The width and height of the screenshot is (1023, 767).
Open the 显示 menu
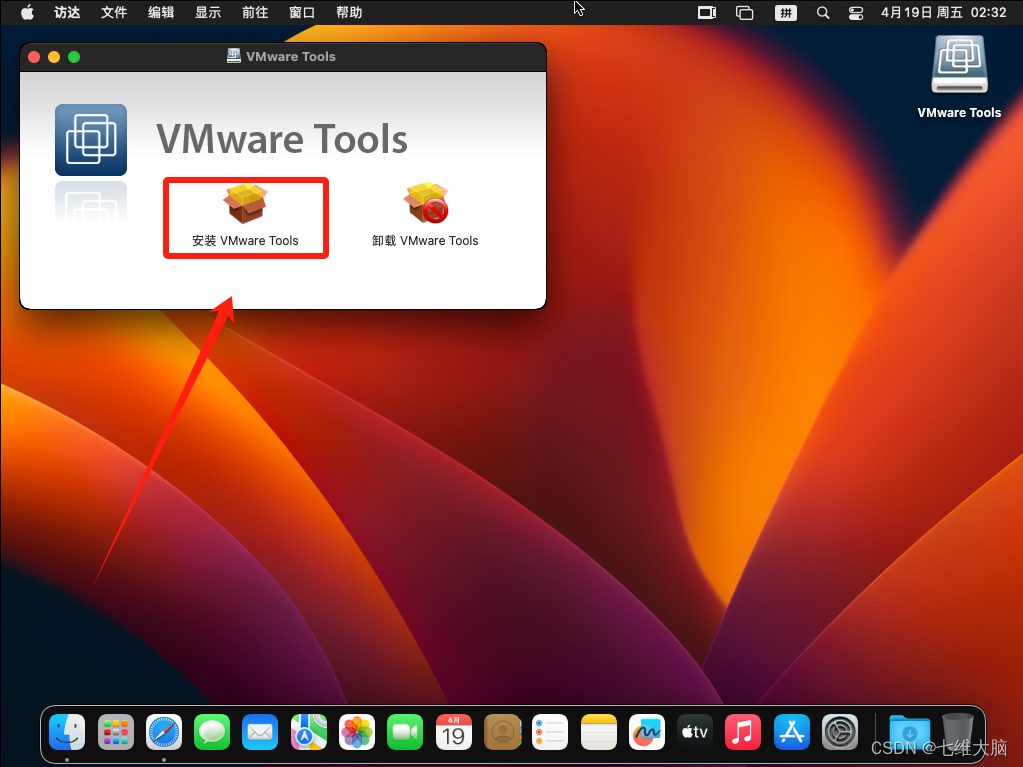pos(208,12)
